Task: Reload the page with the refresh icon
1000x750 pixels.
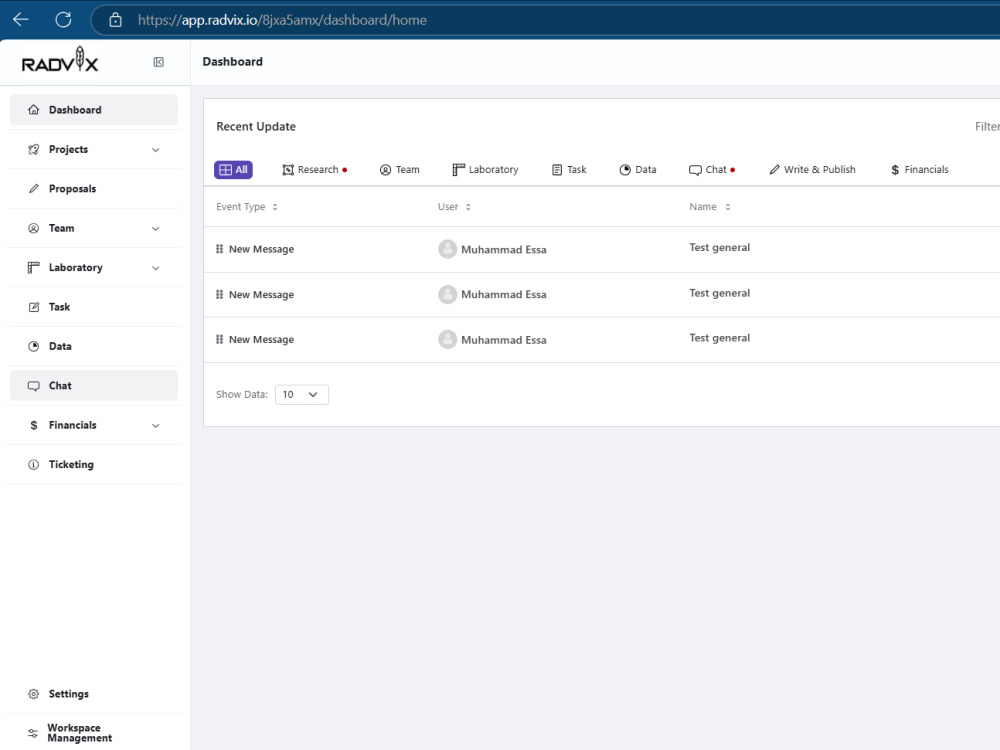Action: 63,20
